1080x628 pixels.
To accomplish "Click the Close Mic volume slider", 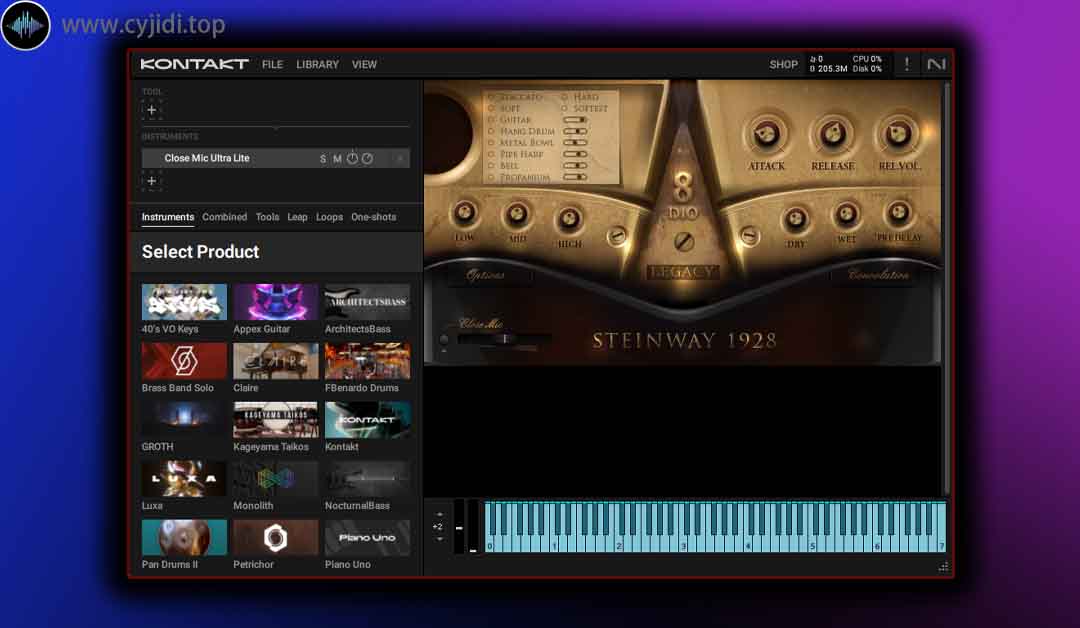I will [x=504, y=339].
